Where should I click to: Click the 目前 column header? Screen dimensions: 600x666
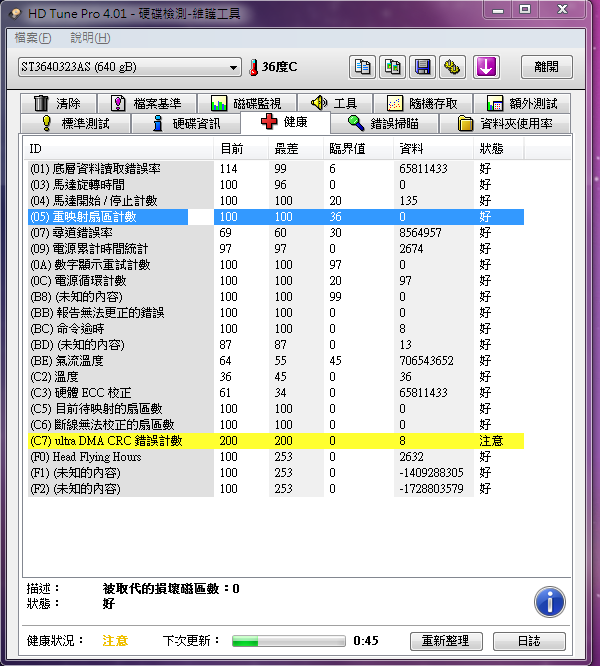click(x=241, y=149)
